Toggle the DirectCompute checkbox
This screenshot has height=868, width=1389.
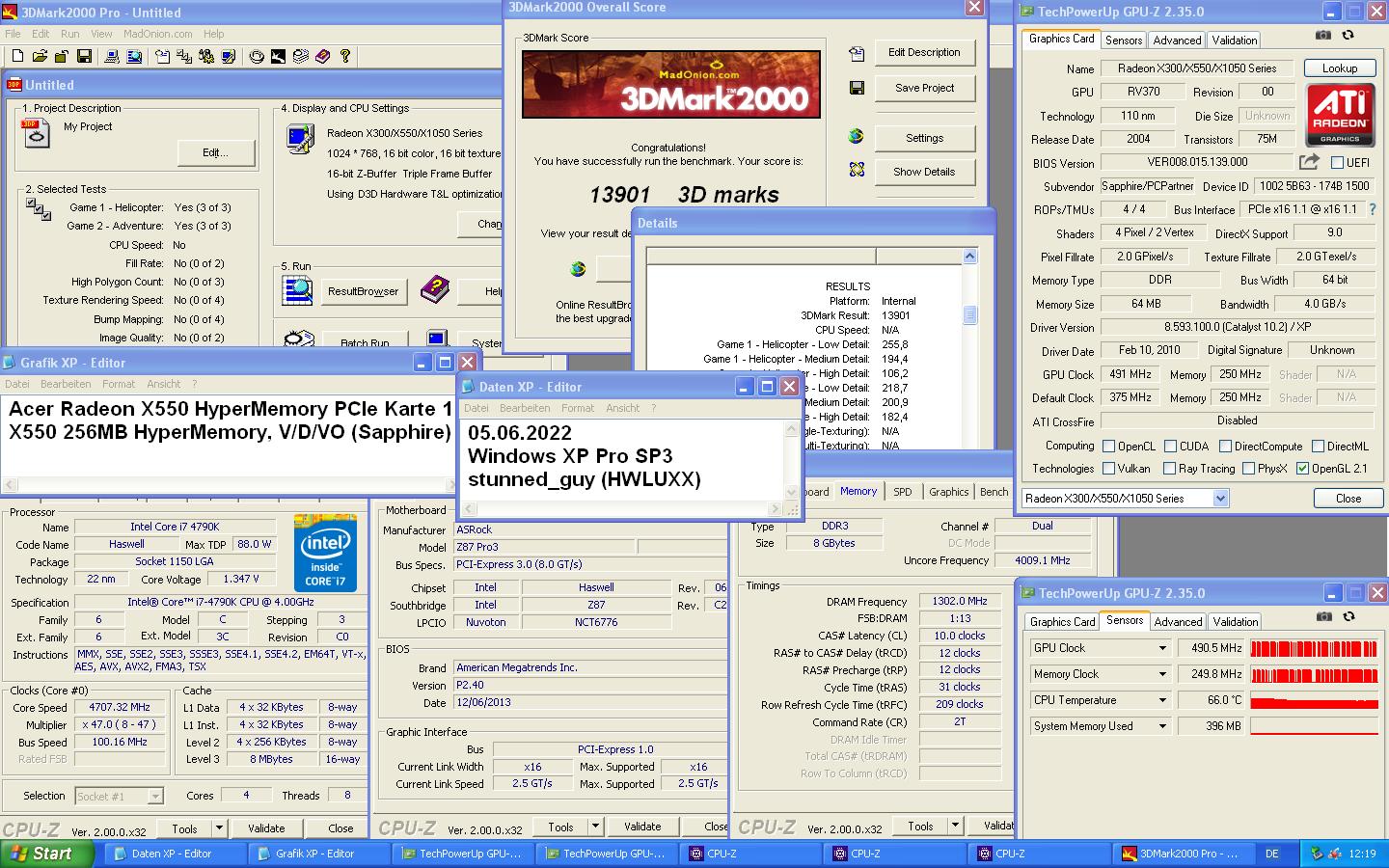pyautogui.click(x=1225, y=447)
